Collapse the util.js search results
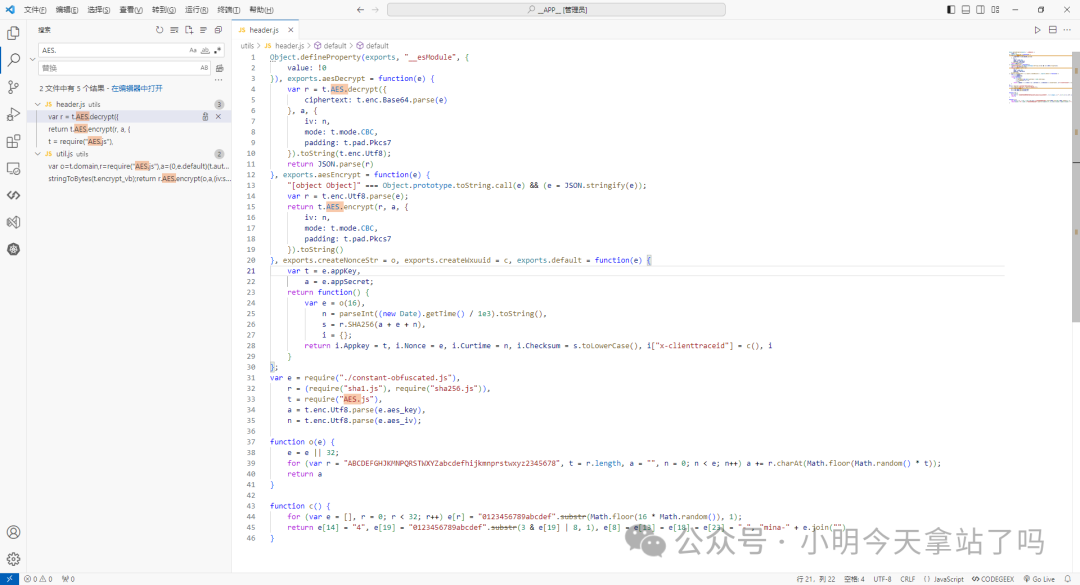The width and height of the screenshot is (1080, 585). click(x=38, y=154)
